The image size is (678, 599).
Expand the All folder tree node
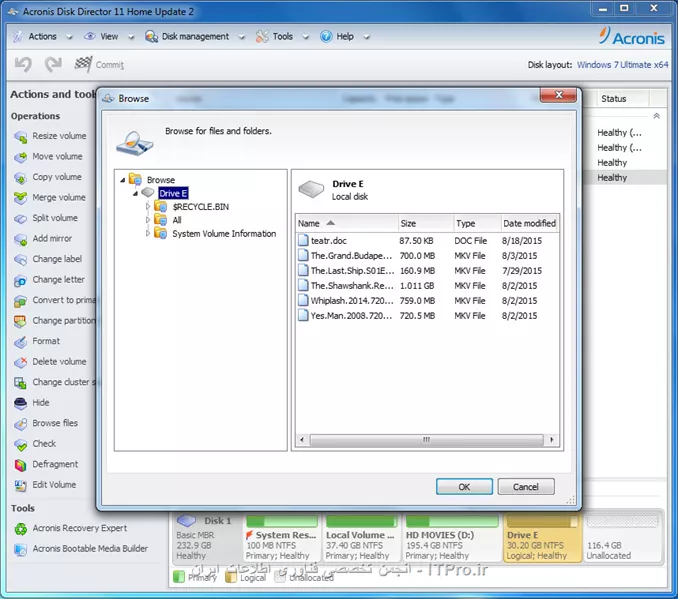pos(148,220)
